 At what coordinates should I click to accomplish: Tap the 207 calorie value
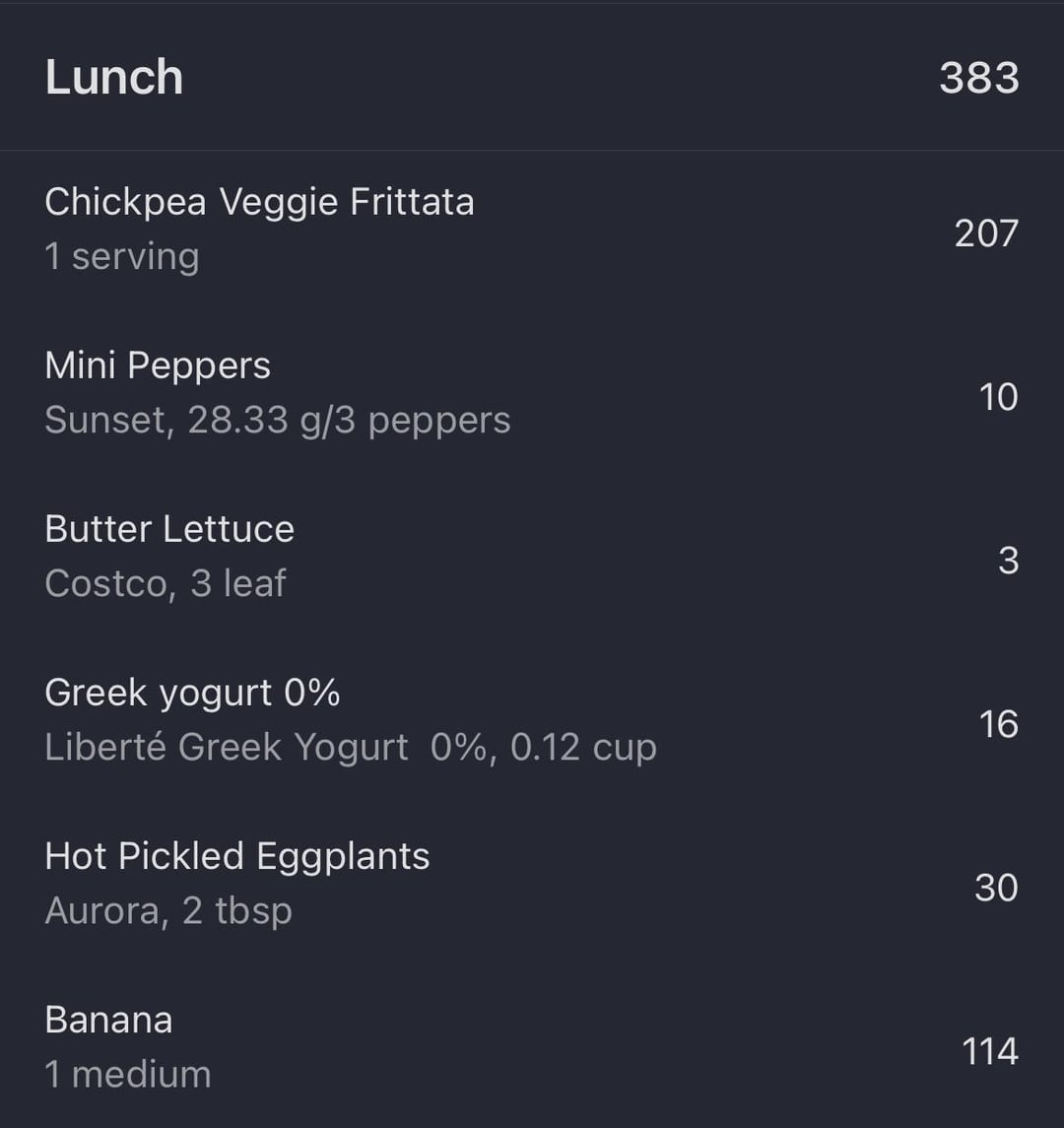pyautogui.click(x=986, y=233)
